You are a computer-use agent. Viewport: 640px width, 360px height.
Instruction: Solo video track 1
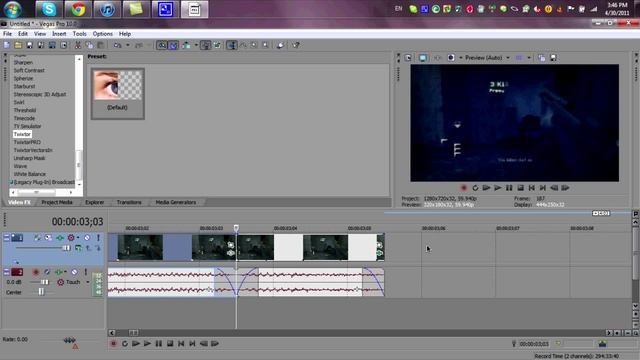[98, 238]
